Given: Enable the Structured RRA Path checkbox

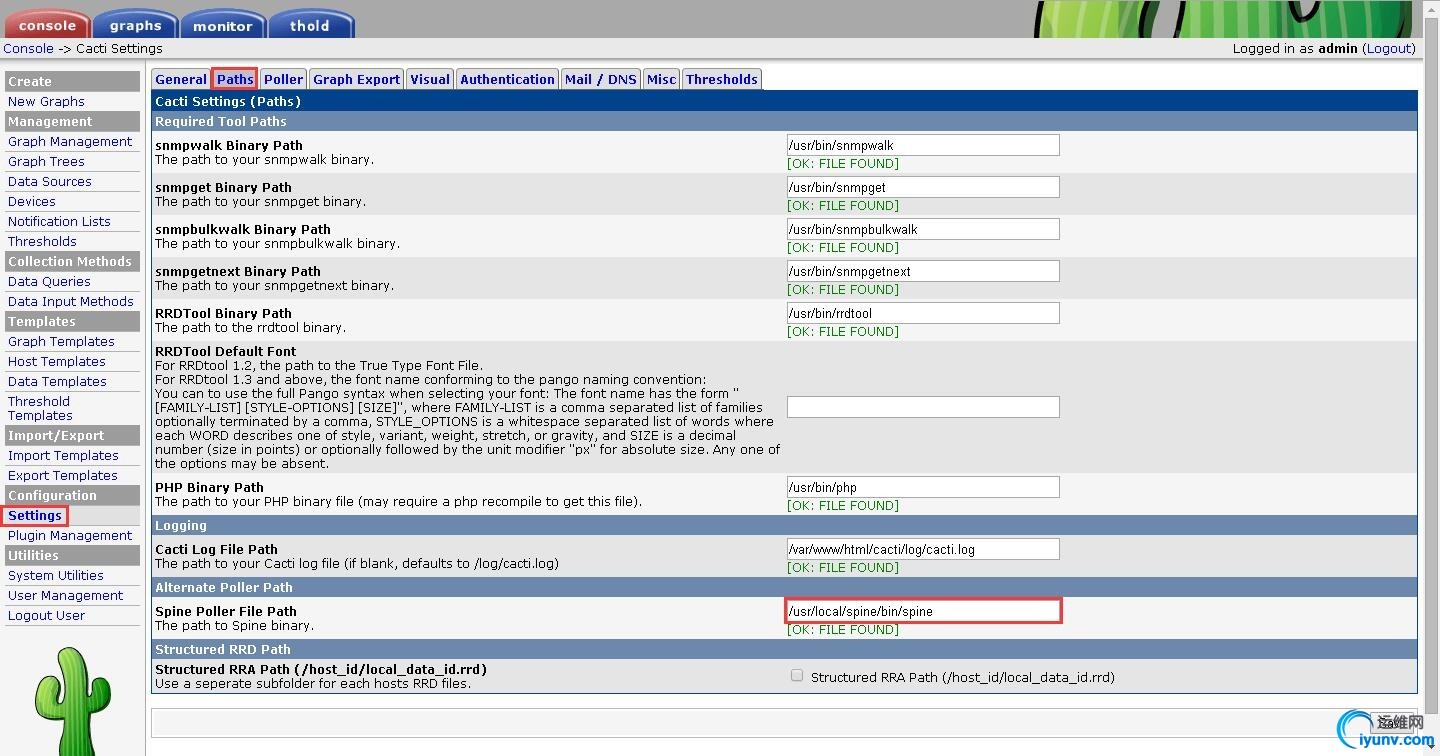Looking at the screenshot, I should tap(797, 676).
